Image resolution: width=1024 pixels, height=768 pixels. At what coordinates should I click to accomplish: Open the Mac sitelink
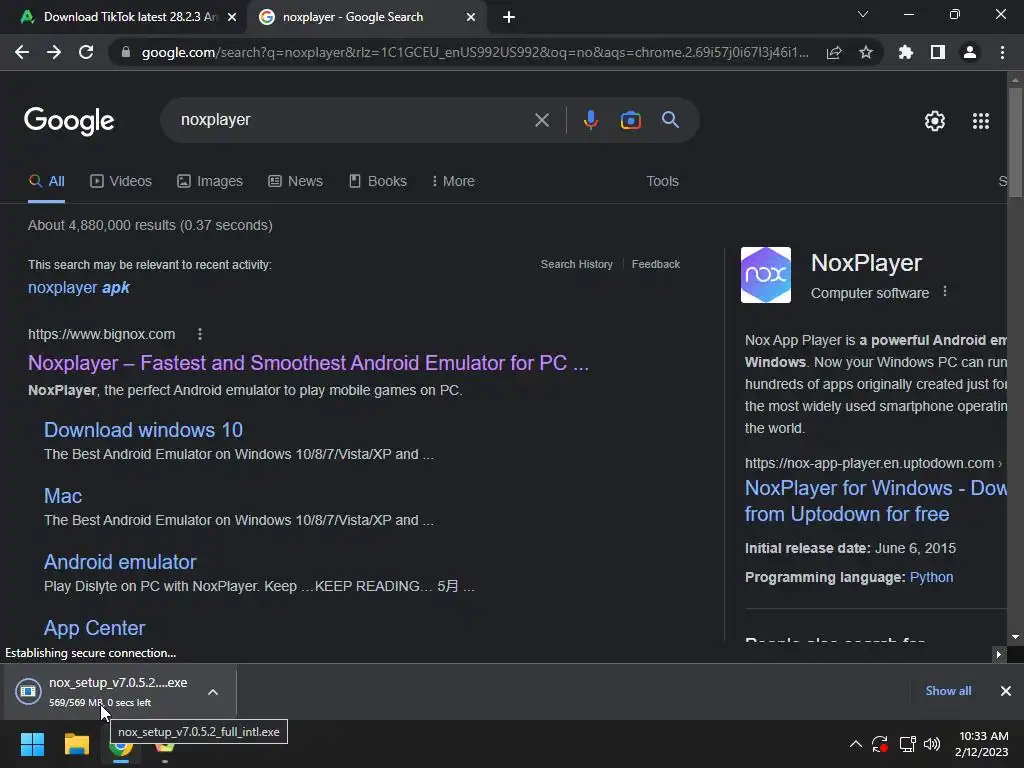pyautogui.click(x=63, y=496)
